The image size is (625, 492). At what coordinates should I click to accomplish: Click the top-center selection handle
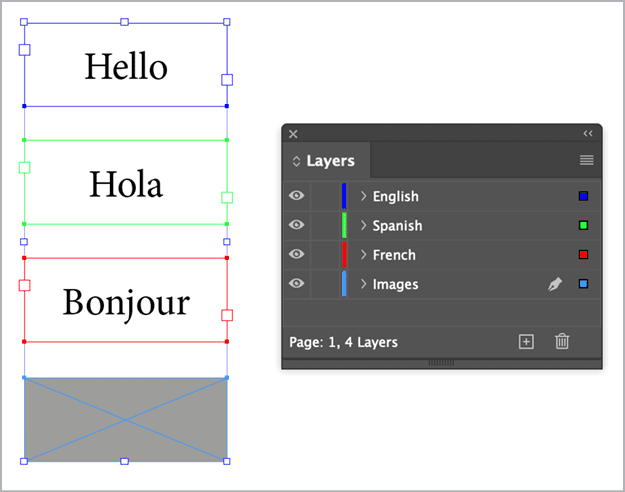pyautogui.click(x=124, y=22)
